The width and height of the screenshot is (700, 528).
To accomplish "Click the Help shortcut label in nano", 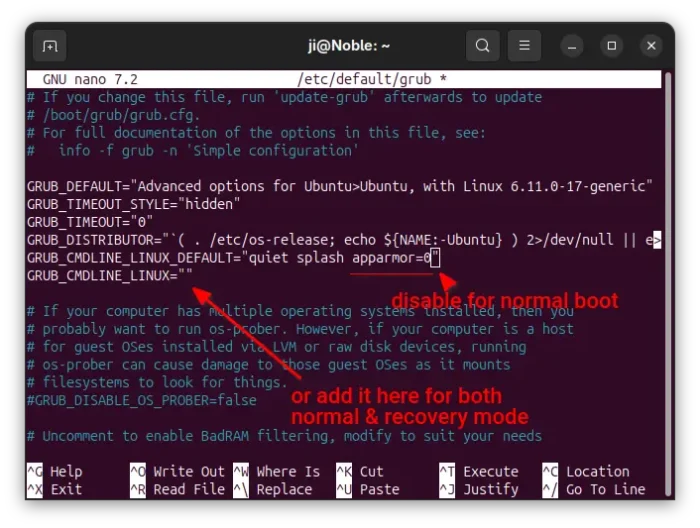I will click(66, 471).
